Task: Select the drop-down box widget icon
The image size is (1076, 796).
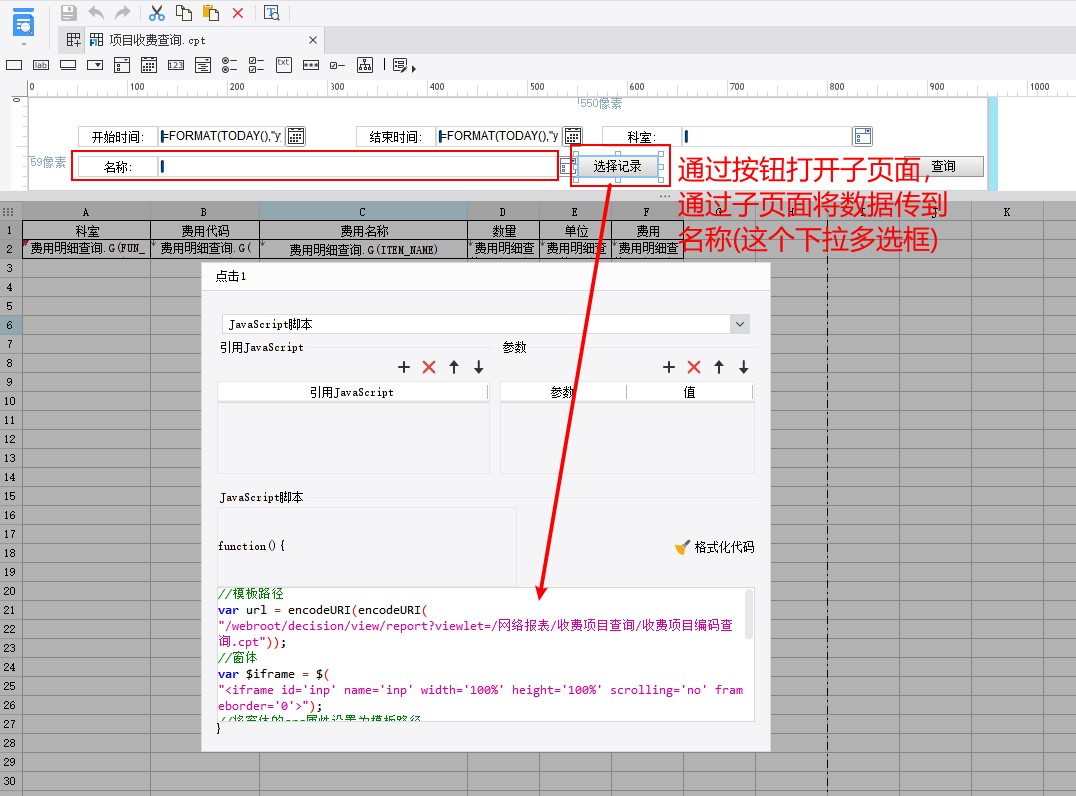Action: point(95,65)
